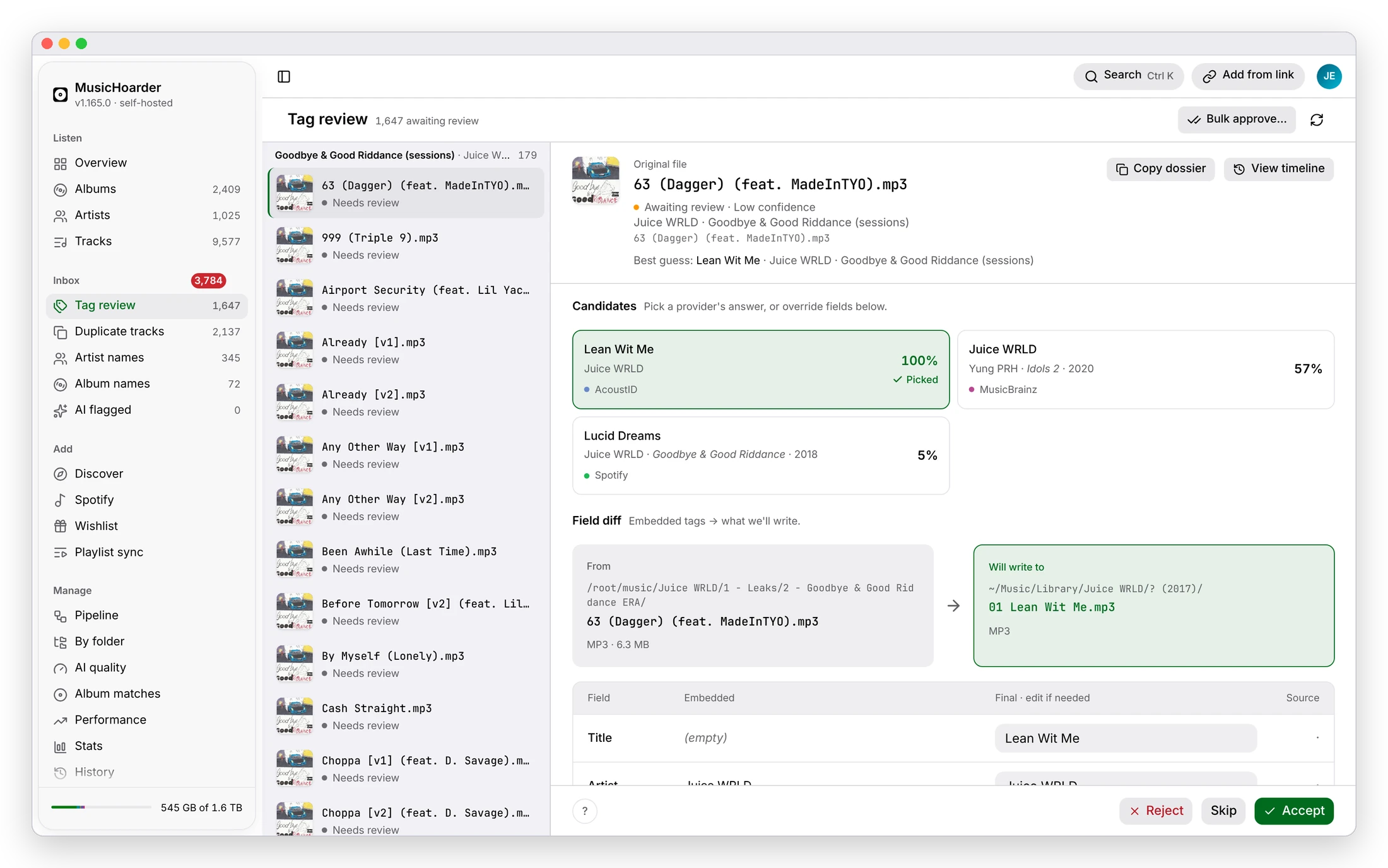Pick the Lucid Dreams Spotify candidate
The width and height of the screenshot is (1388, 868).
point(761,455)
